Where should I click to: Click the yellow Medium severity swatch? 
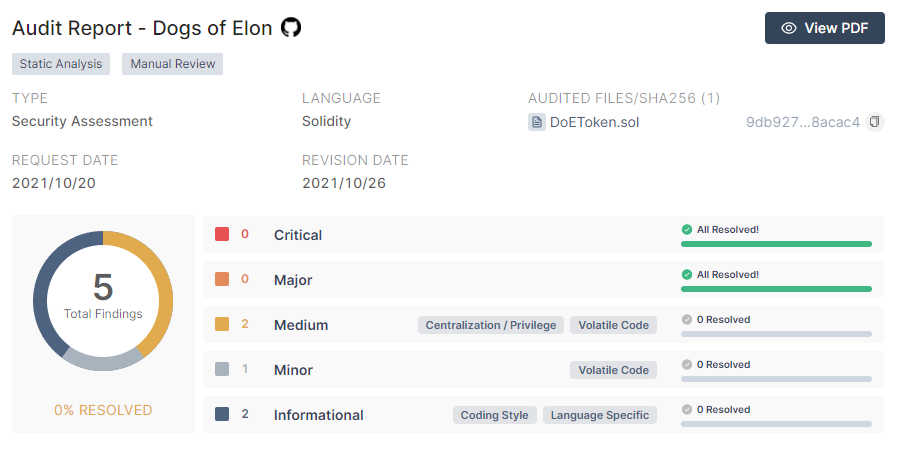pyautogui.click(x=222, y=324)
